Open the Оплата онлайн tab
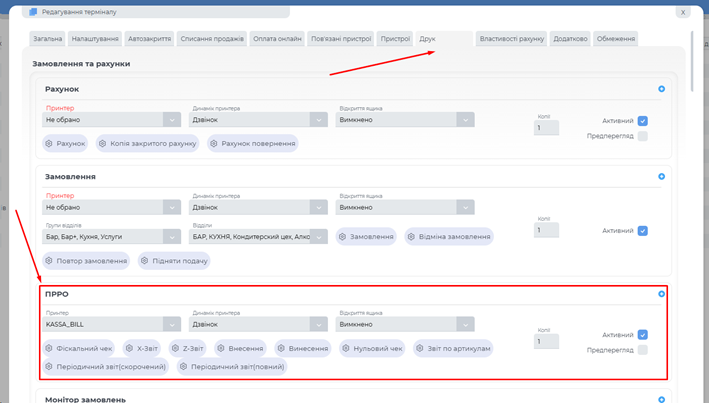The width and height of the screenshot is (709, 403). (277, 39)
